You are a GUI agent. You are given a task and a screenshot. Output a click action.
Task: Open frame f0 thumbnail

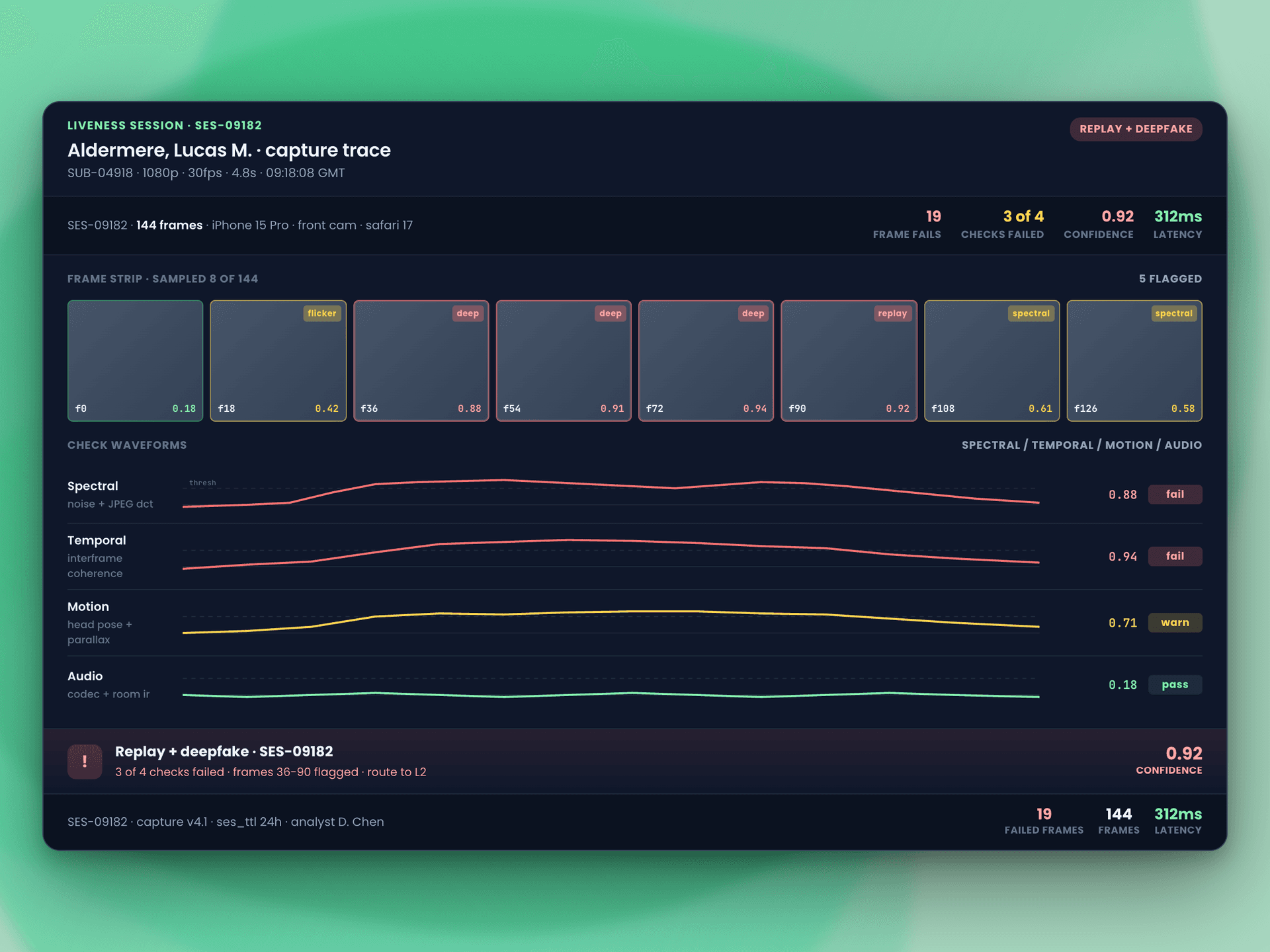click(135, 360)
